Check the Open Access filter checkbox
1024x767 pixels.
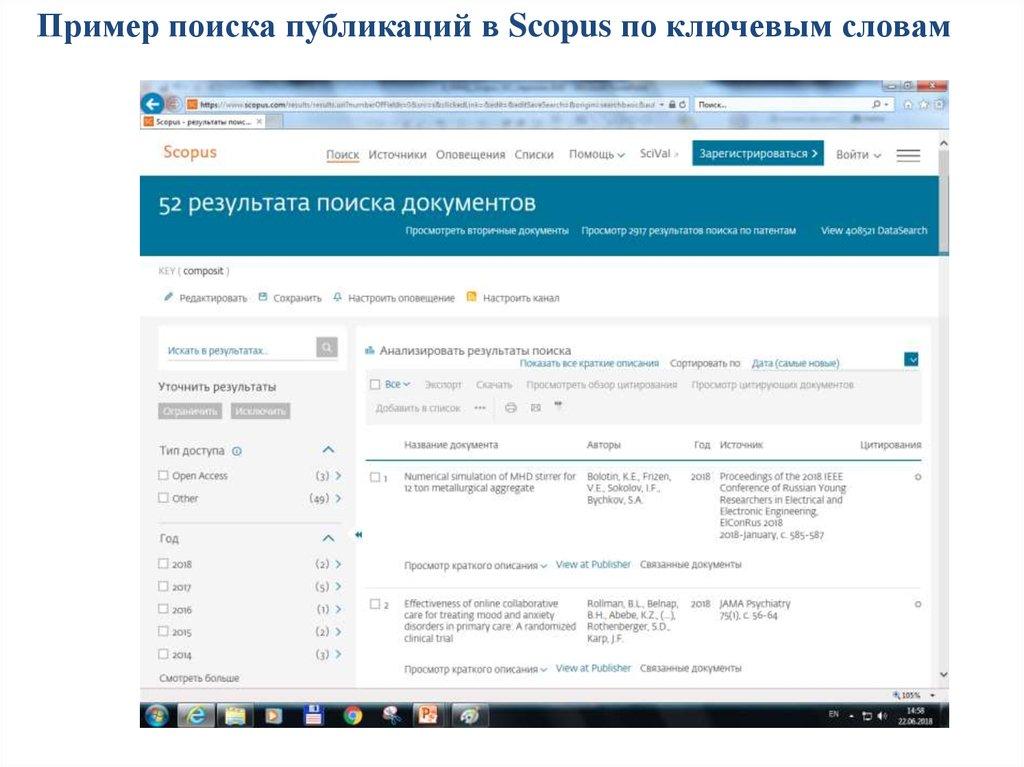pos(163,476)
